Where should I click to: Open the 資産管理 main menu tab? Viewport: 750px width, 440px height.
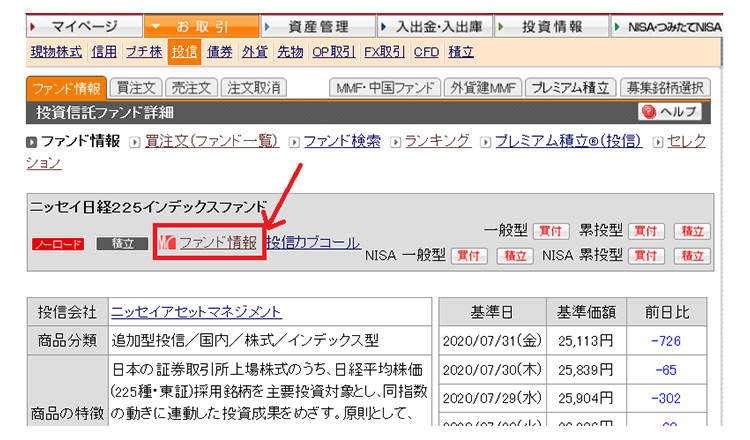click(318, 26)
